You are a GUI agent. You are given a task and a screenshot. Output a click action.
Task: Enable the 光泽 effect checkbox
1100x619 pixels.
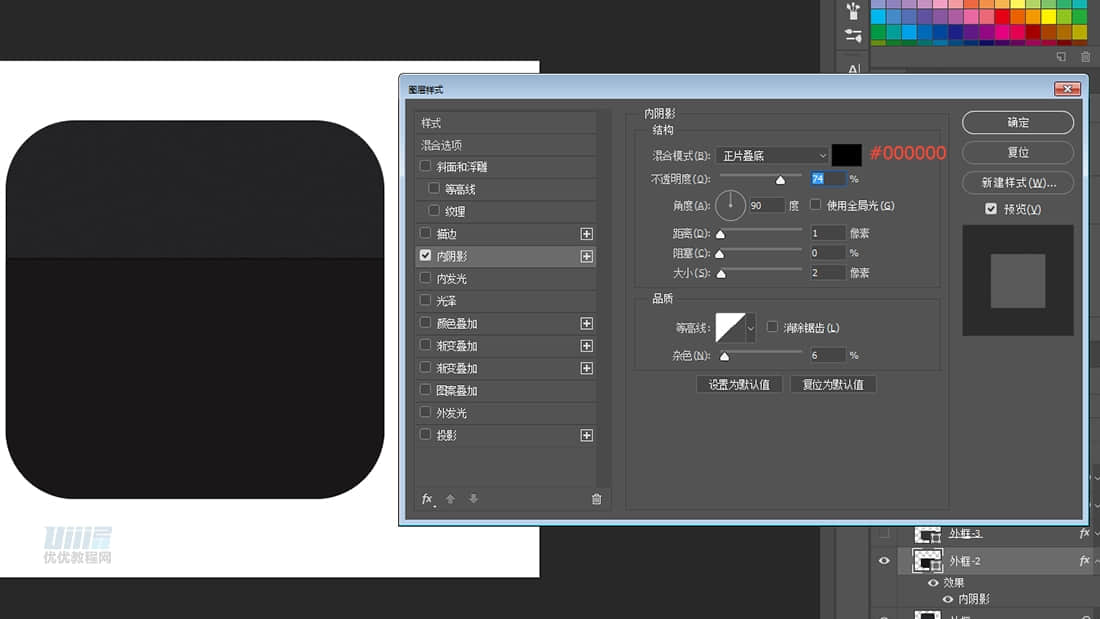point(425,300)
